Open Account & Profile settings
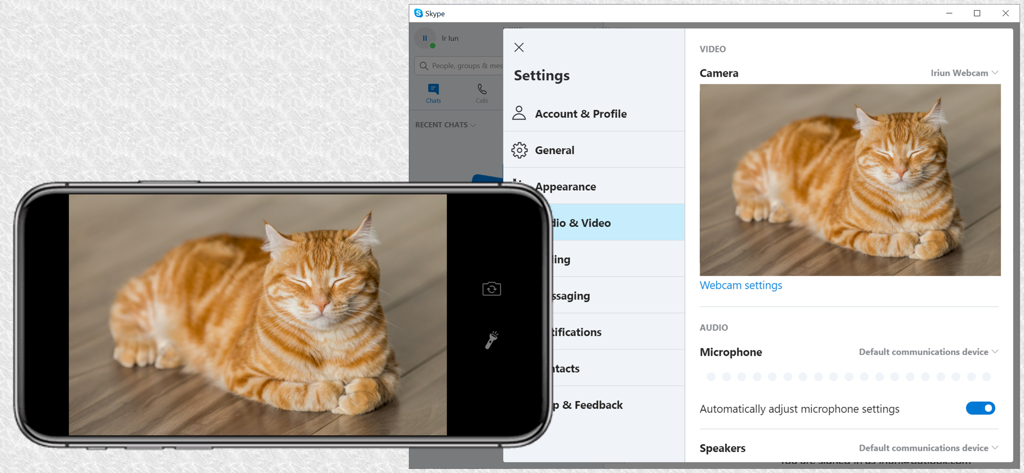The image size is (1024, 473). (x=594, y=114)
